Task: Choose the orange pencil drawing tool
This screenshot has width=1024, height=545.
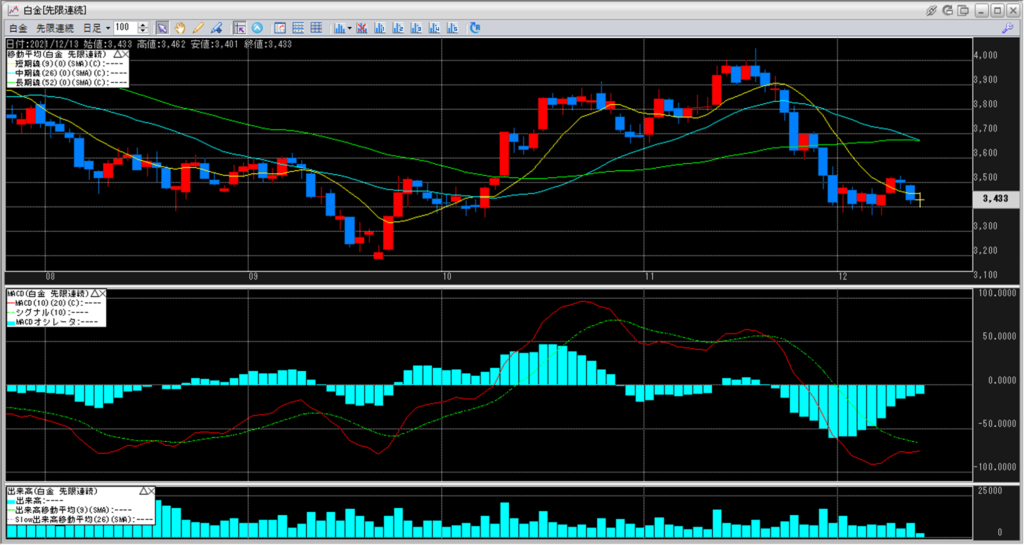Action: click(198, 28)
